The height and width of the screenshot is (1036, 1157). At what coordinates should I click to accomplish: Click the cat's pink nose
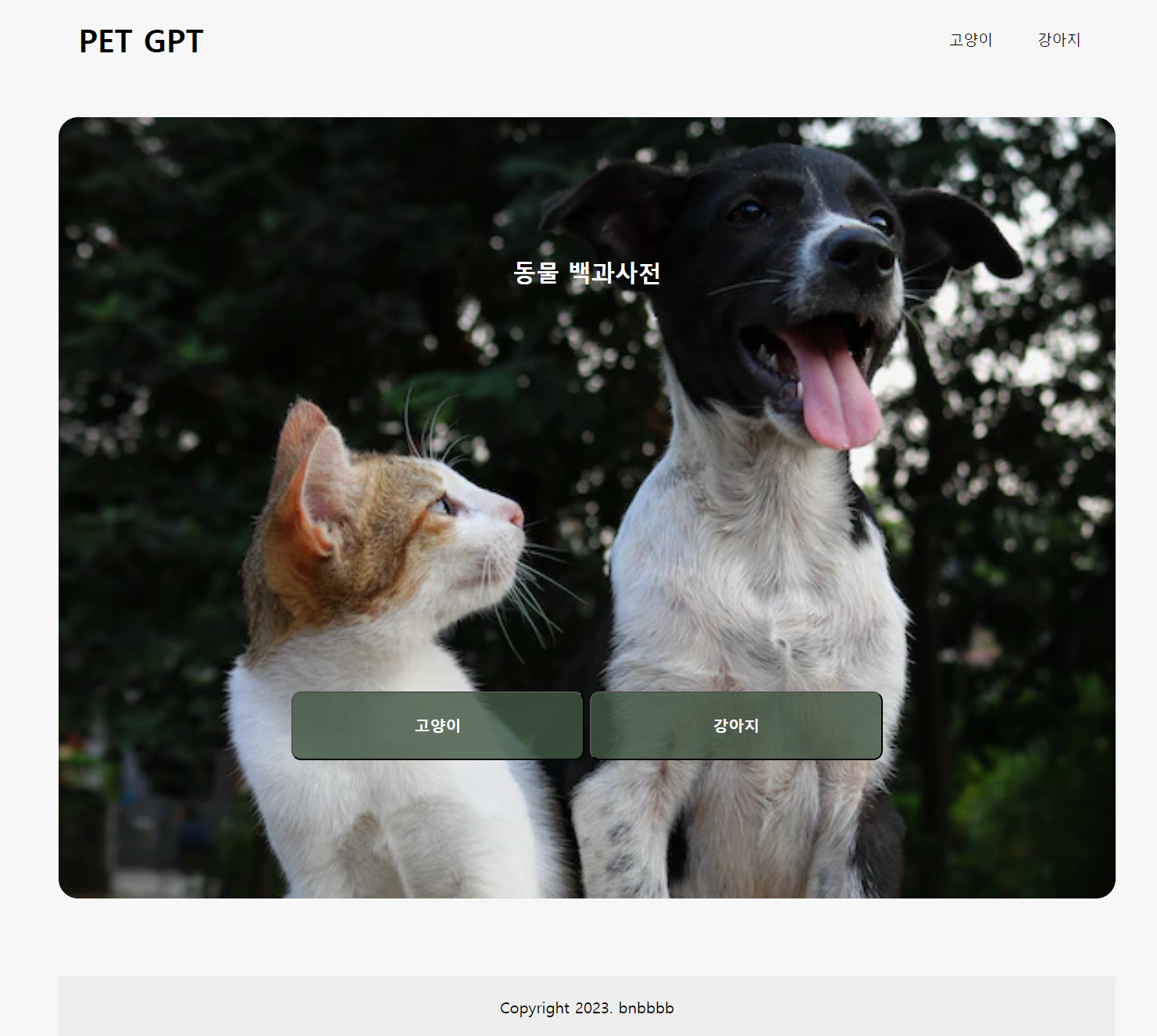click(513, 513)
